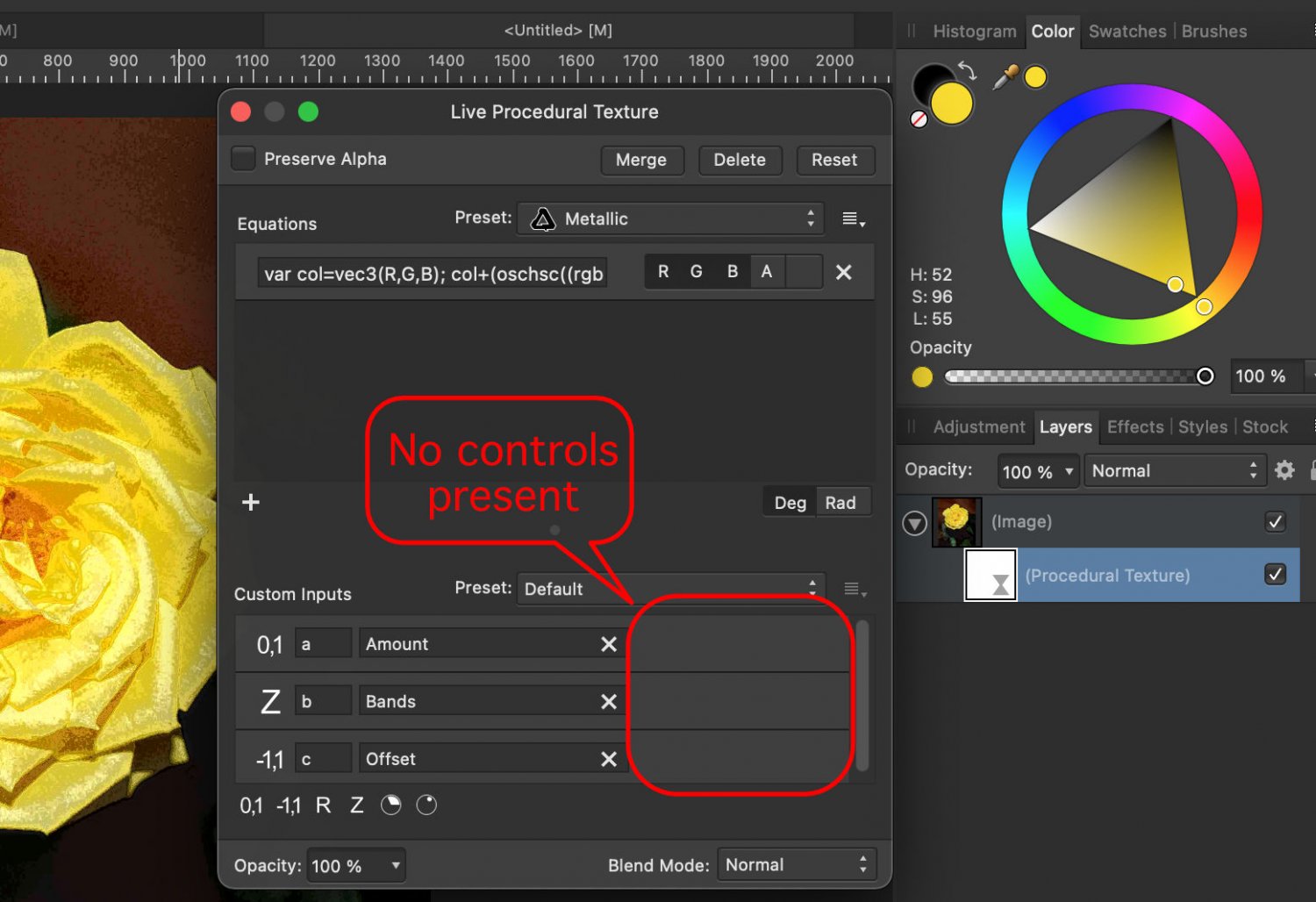Remove the Bands input with its X
This screenshot has width=1316, height=902.
click(x=609, y=701)
